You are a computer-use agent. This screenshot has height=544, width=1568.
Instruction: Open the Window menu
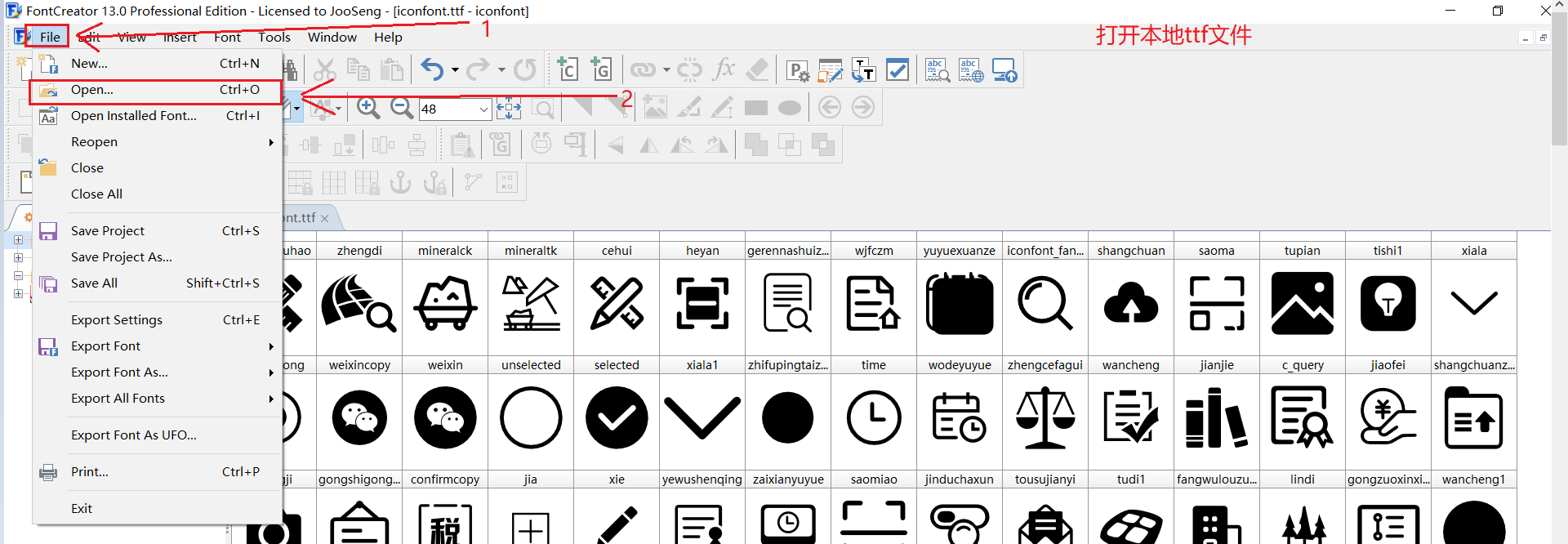click(332, 38)
